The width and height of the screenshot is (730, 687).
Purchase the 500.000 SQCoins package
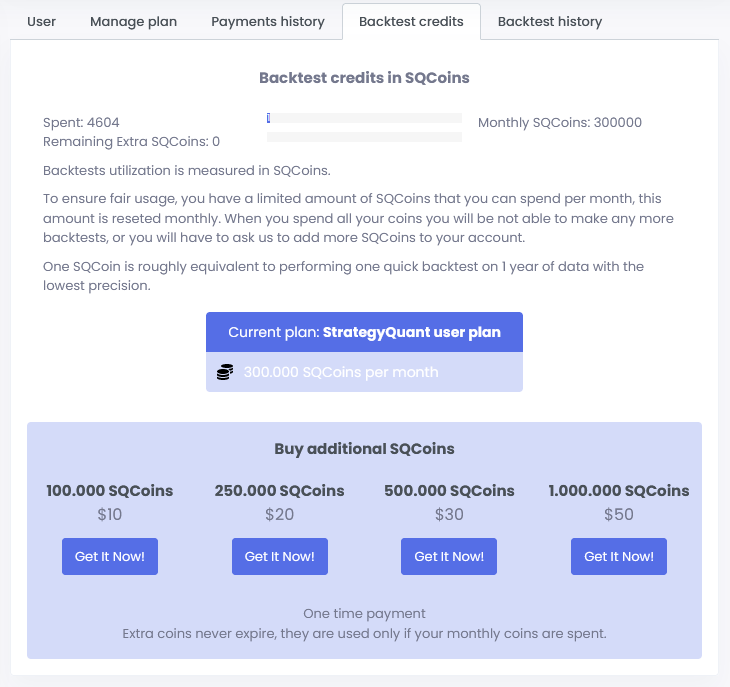click(x=449, y=557)
